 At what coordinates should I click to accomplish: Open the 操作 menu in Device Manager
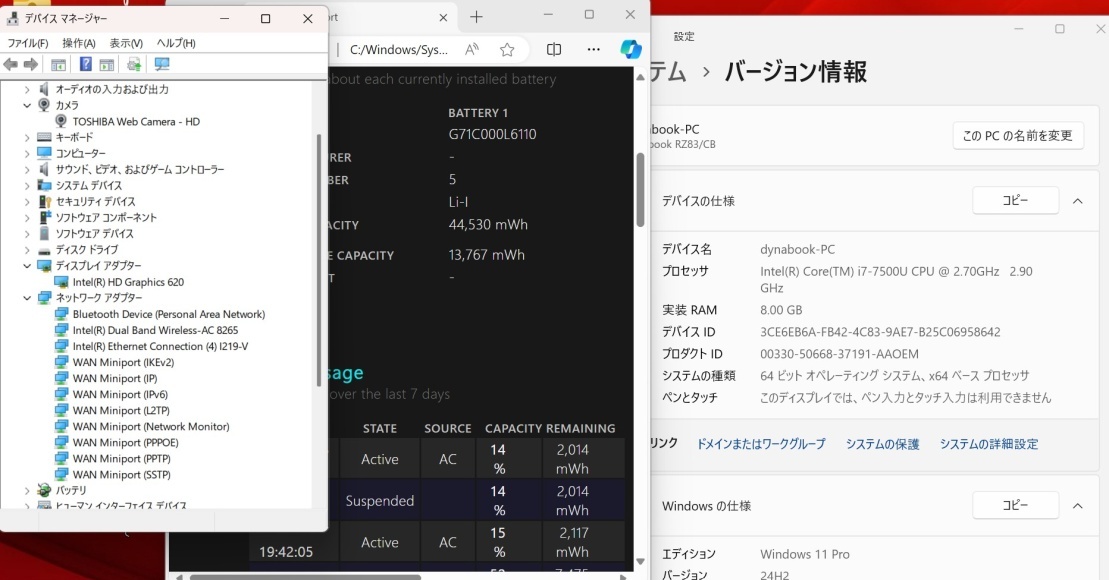[x=77, y=42]
